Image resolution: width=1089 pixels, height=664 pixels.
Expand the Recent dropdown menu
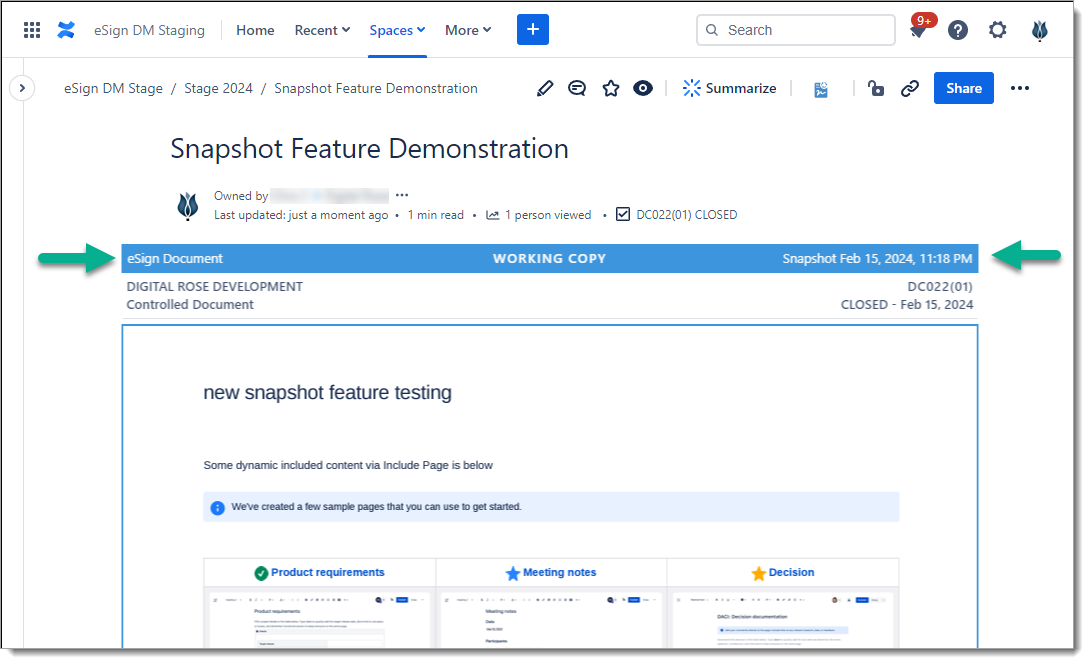click(x=322, y=30)
